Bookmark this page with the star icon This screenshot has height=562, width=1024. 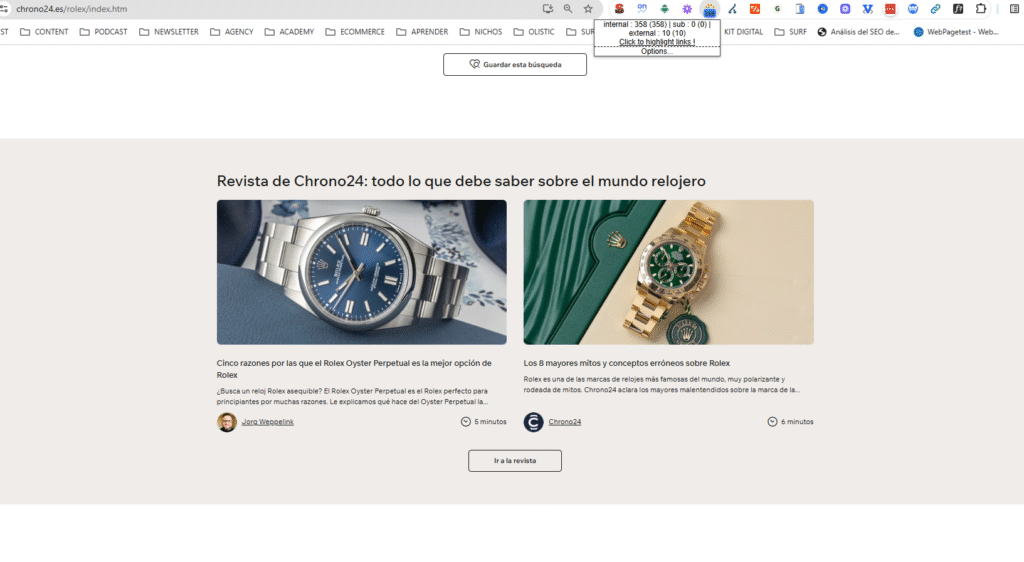pyautogui.click(x=588, y=9)
